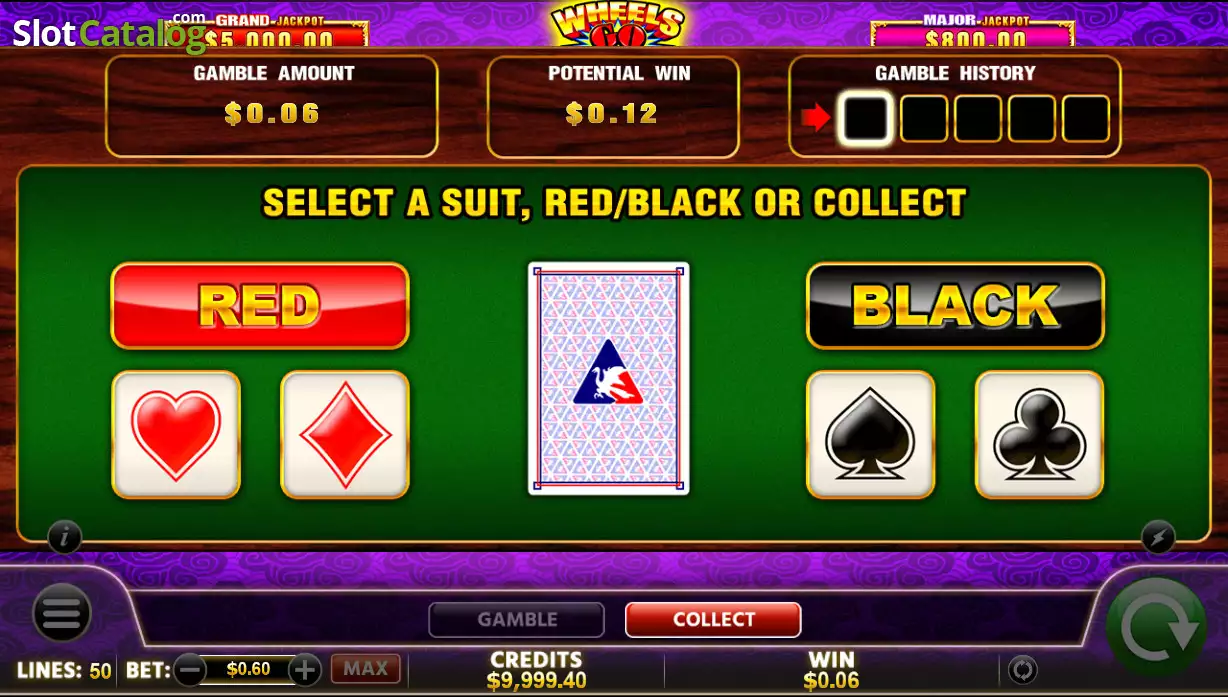Viewport: 1228px width, 697px height.
Task: Increase bet with the plus button
Action: [x=305, y=669]
